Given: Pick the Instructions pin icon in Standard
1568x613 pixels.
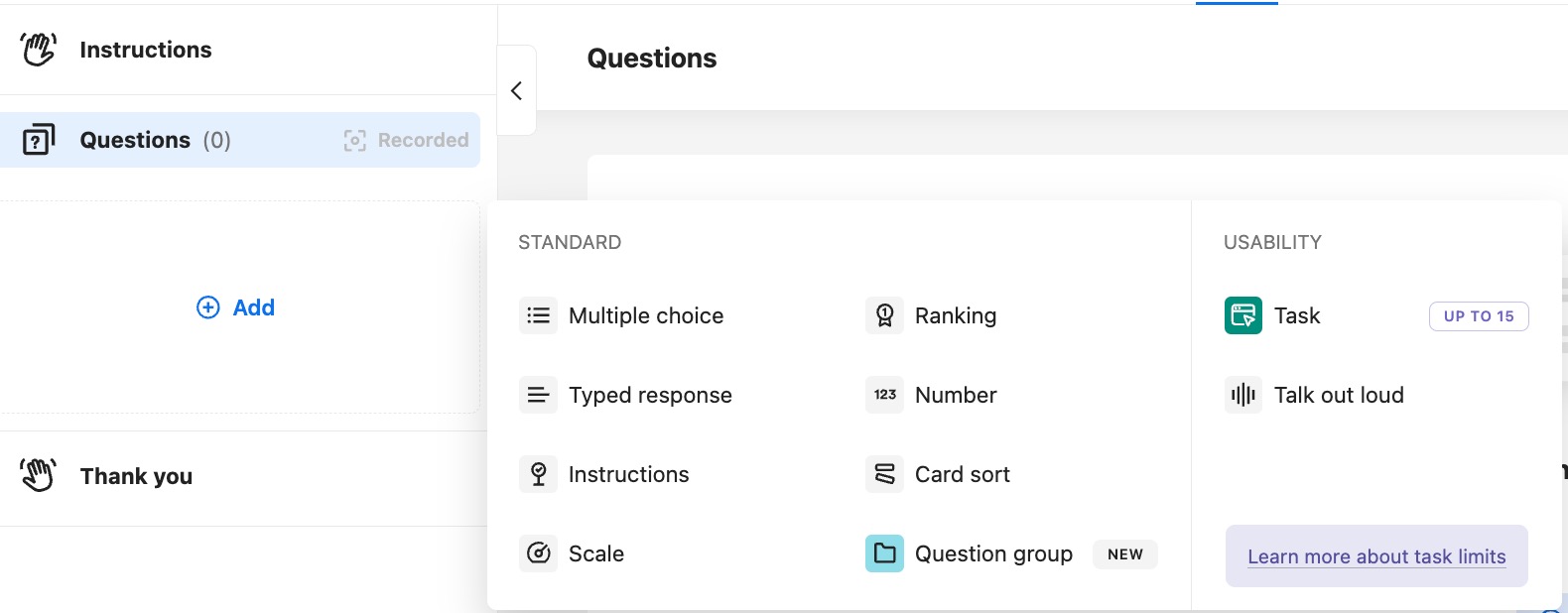Looking at the screenshot, I should (x=538, y=474).
